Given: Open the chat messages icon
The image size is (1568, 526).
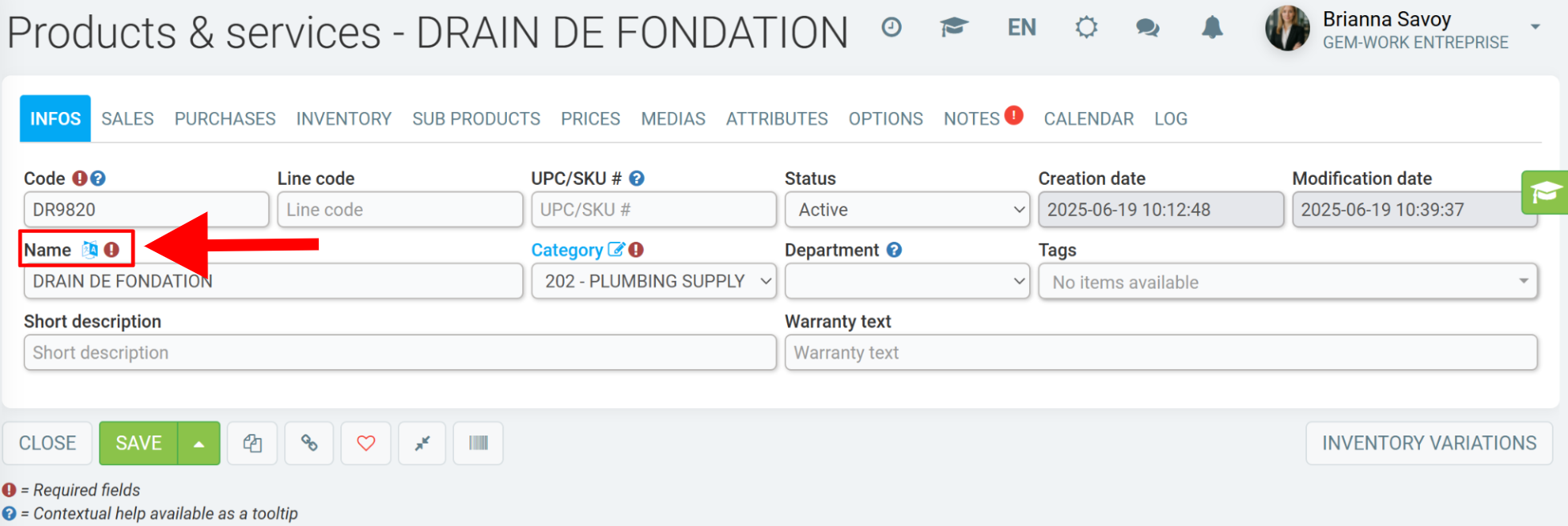Looking at the screenshot, I should click(1148, 28).
